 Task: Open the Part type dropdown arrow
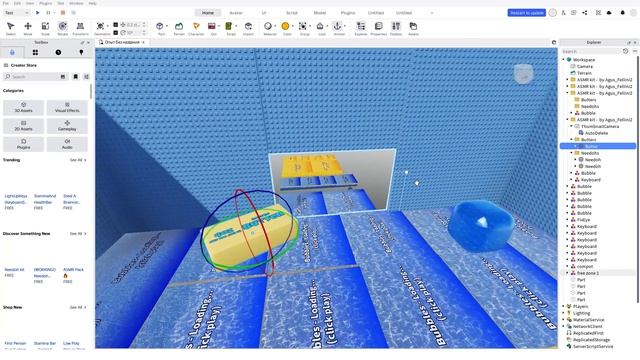pos(167,26)
